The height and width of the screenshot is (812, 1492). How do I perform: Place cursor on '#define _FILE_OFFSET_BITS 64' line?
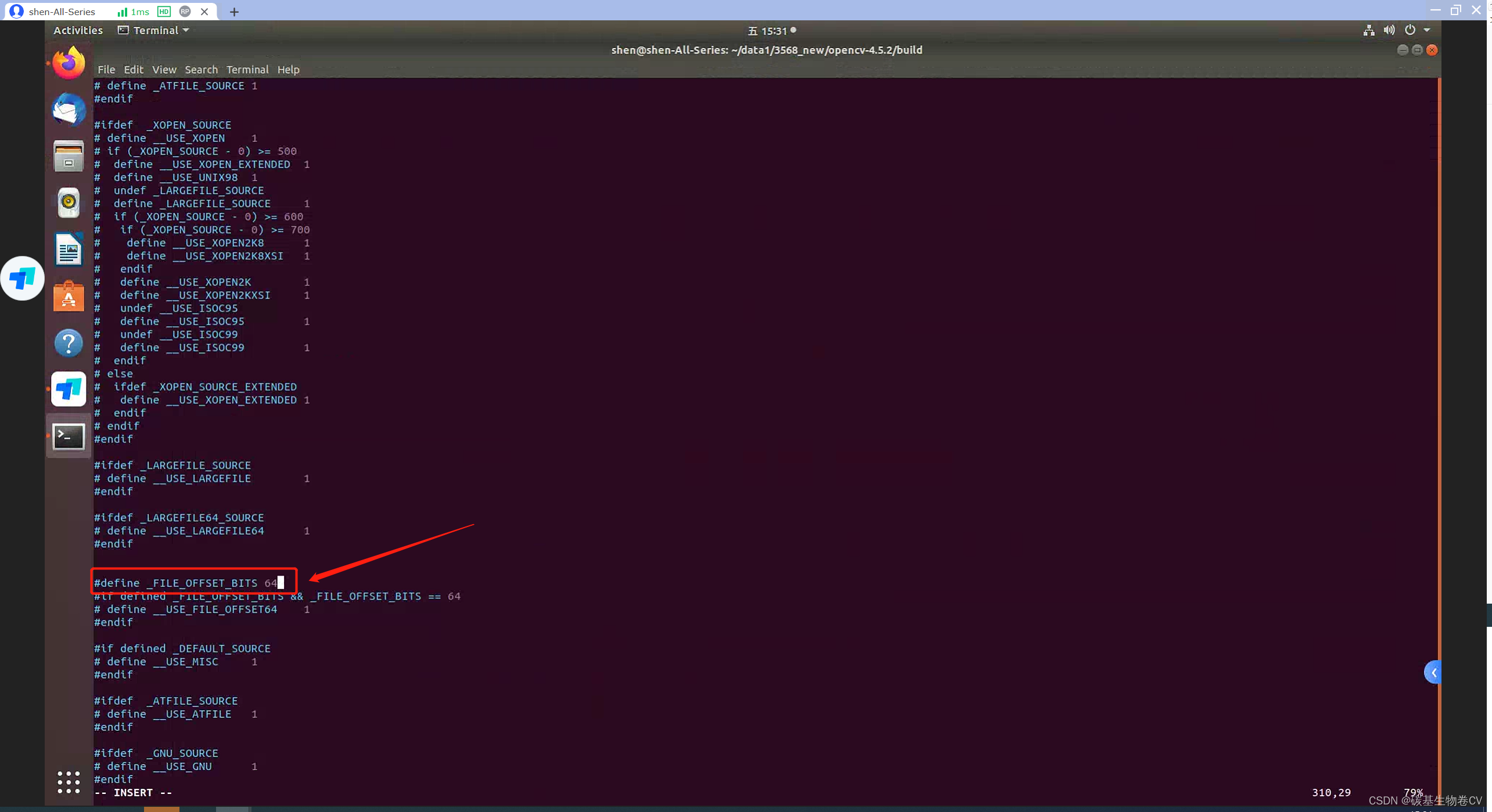pos(186,583)
